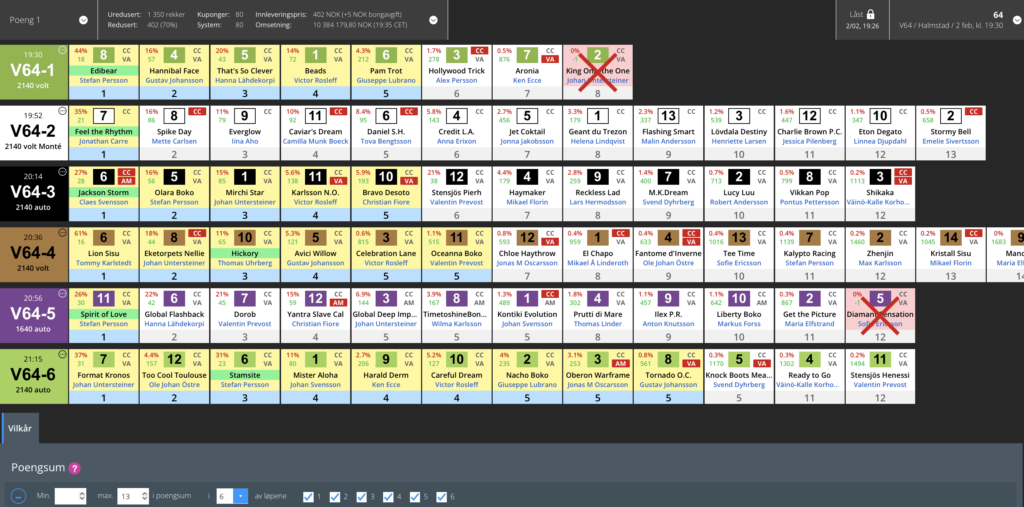Click the lock icon next to Låst
The height and width of the screenshot is (507, 1024).
tap(870, 14)
